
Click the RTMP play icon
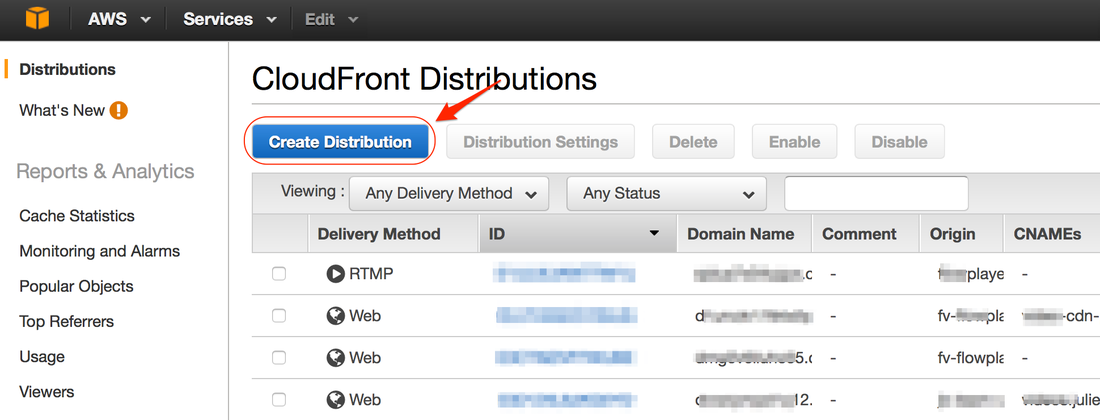(x=335, y=273)
